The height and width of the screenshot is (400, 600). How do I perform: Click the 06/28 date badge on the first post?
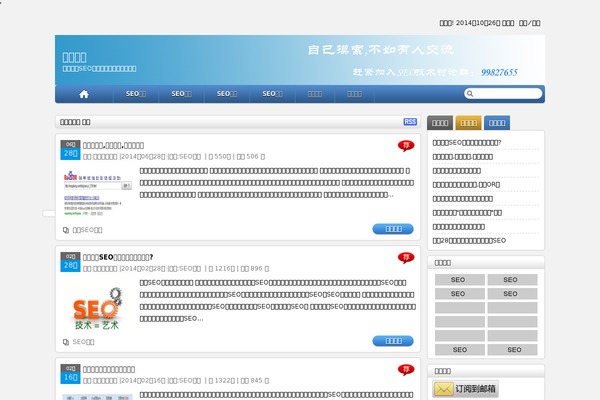pyautogui.click(x=70, y=150)
